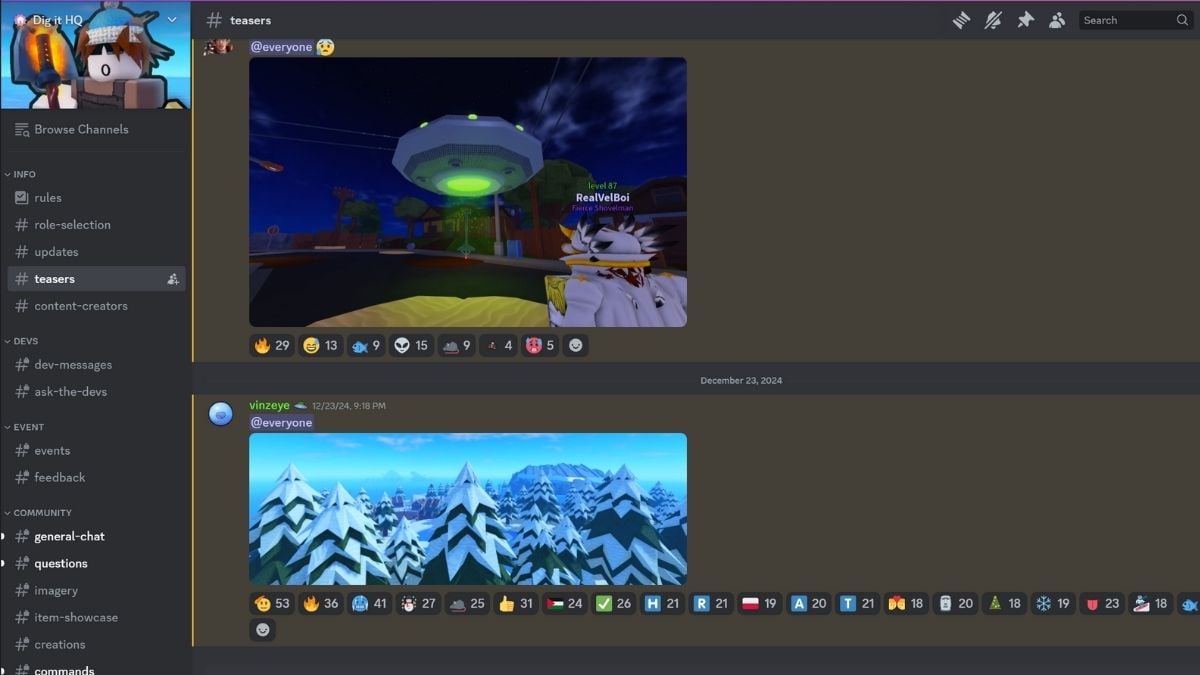The height and width of the screenshot is (675, 1200).
Task: Open pinned messages with the pin icon
Action: click(x=1025, y=20)
